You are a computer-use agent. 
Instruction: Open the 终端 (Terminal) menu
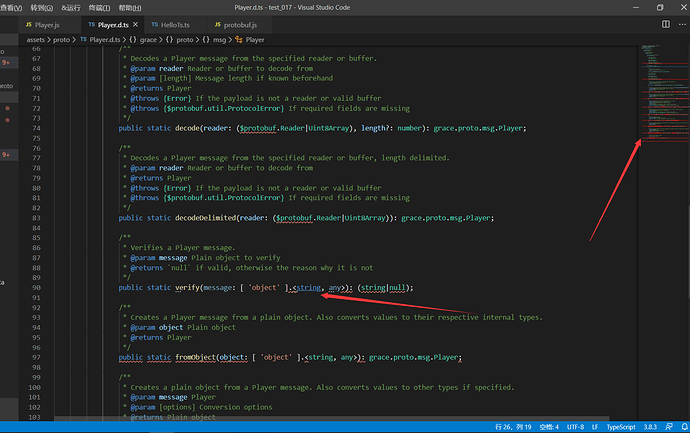[96, 7]
